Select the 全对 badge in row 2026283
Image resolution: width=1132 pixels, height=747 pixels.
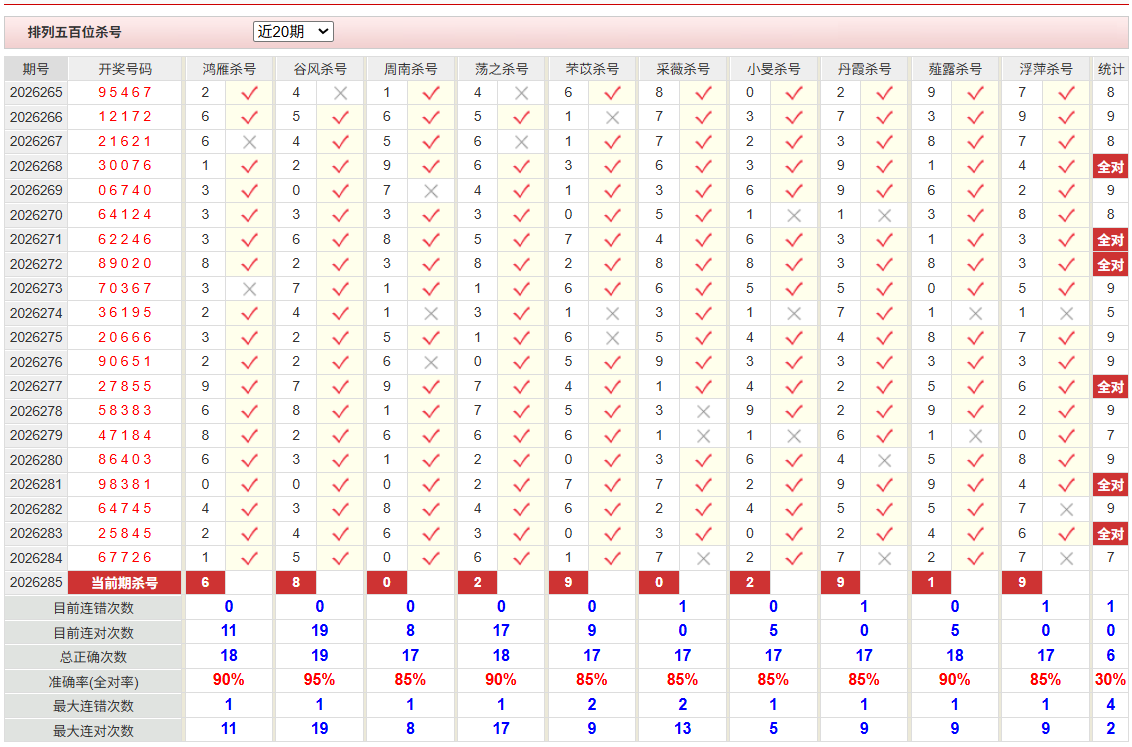coord(1110,533)
